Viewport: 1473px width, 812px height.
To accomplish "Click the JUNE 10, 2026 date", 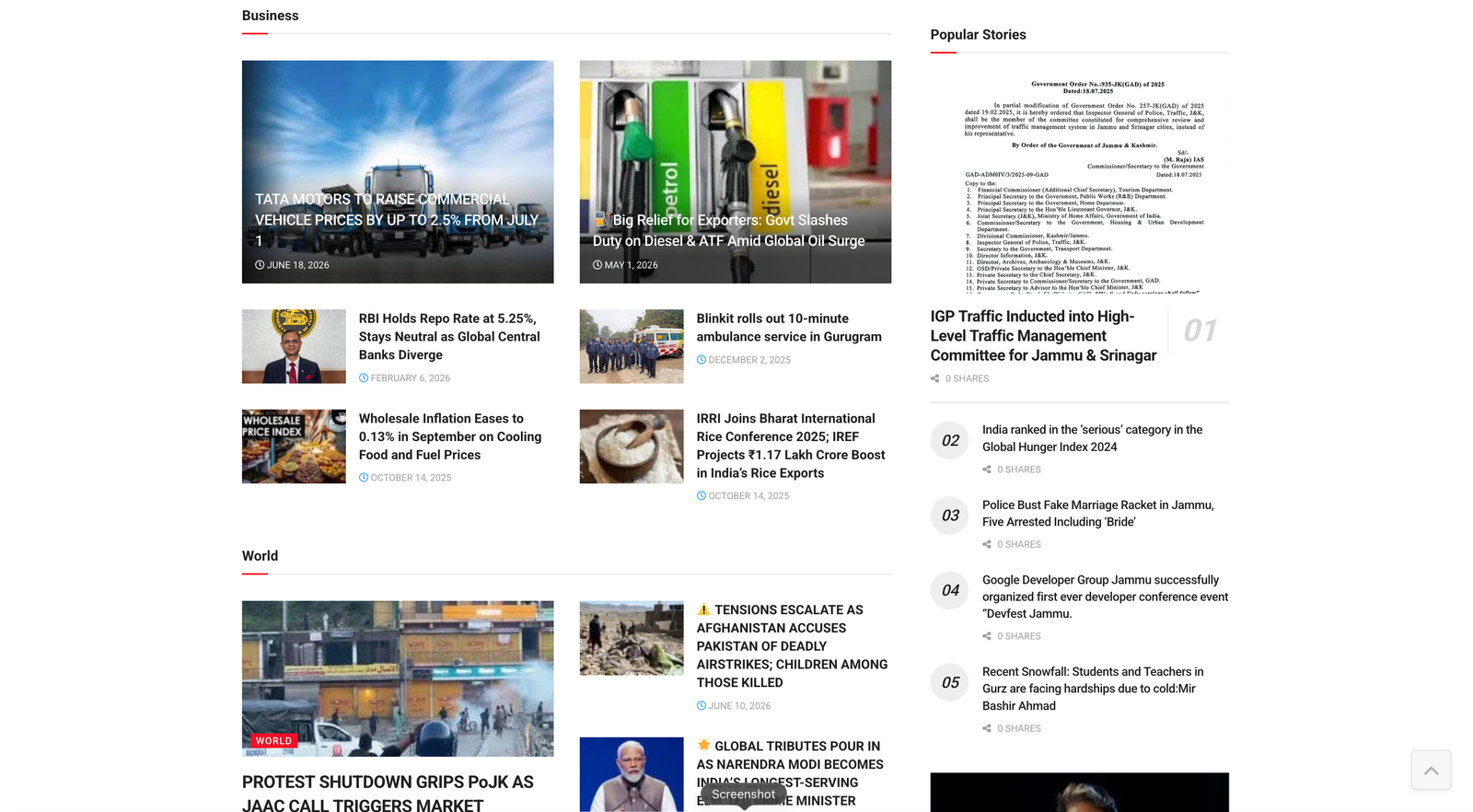I will pyautogui.click(x=740, y=706).
